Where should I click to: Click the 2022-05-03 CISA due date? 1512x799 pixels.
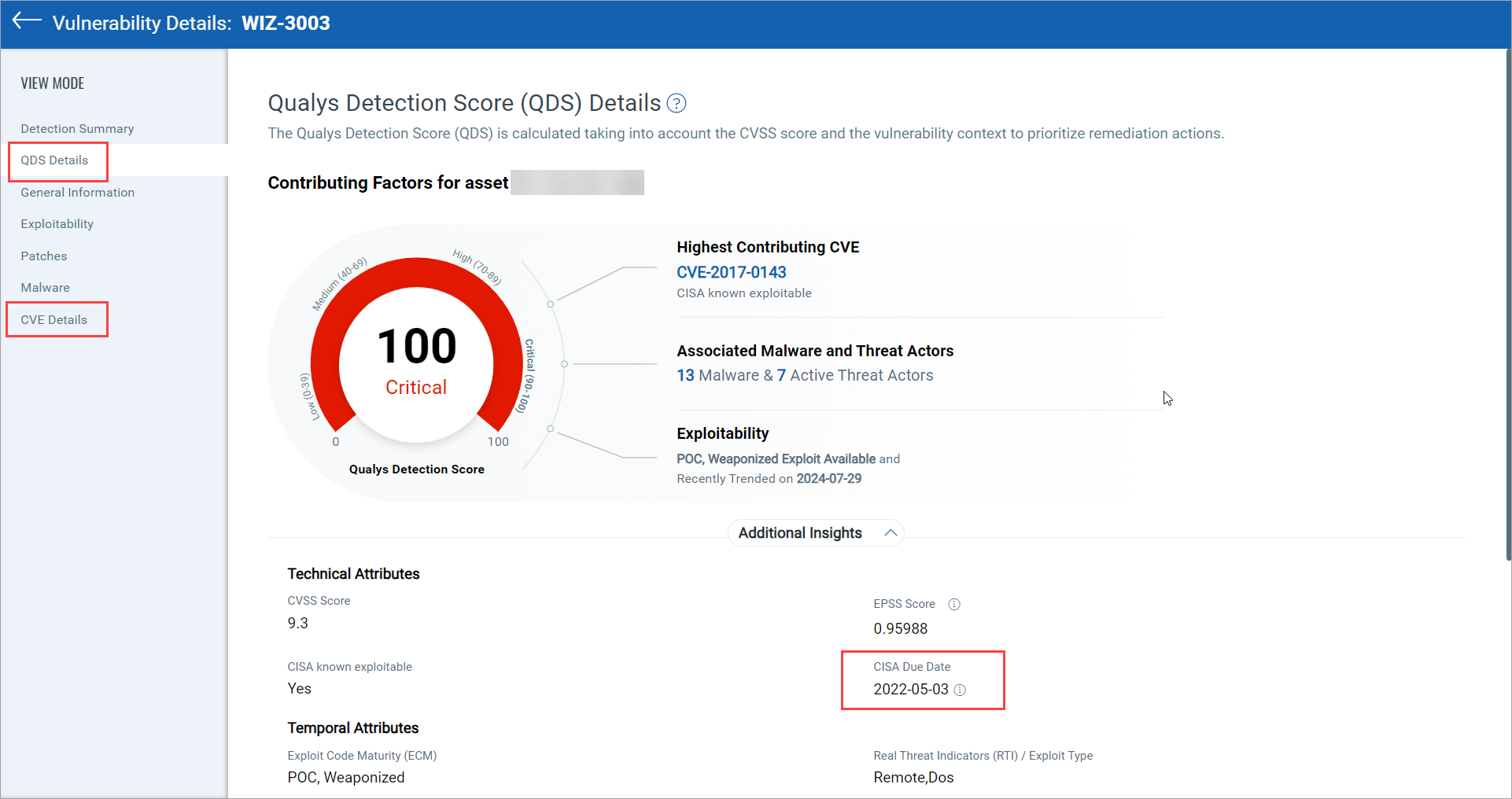tap(910, 690)
